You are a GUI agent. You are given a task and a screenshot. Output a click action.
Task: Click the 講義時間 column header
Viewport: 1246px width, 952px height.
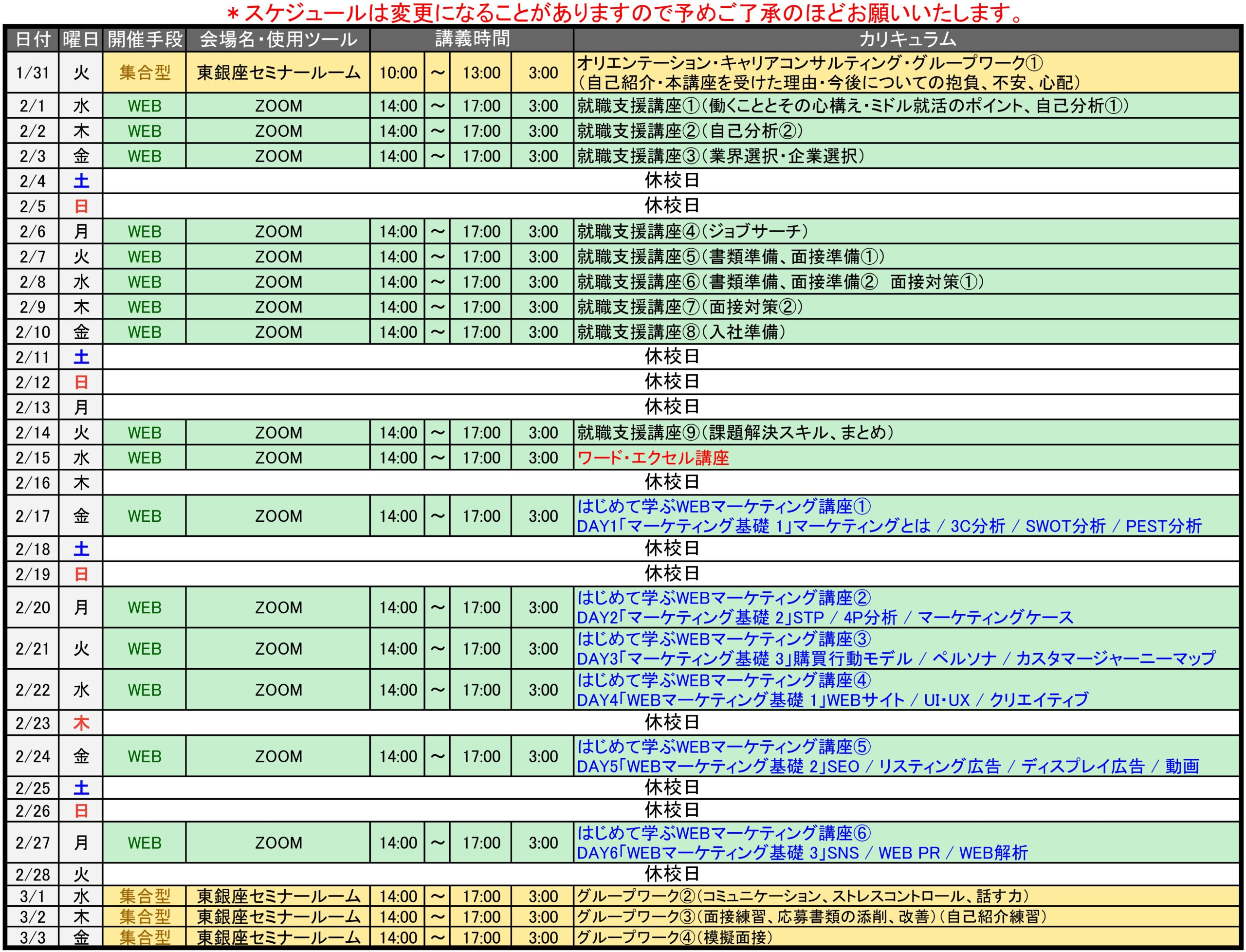(472, 39)
